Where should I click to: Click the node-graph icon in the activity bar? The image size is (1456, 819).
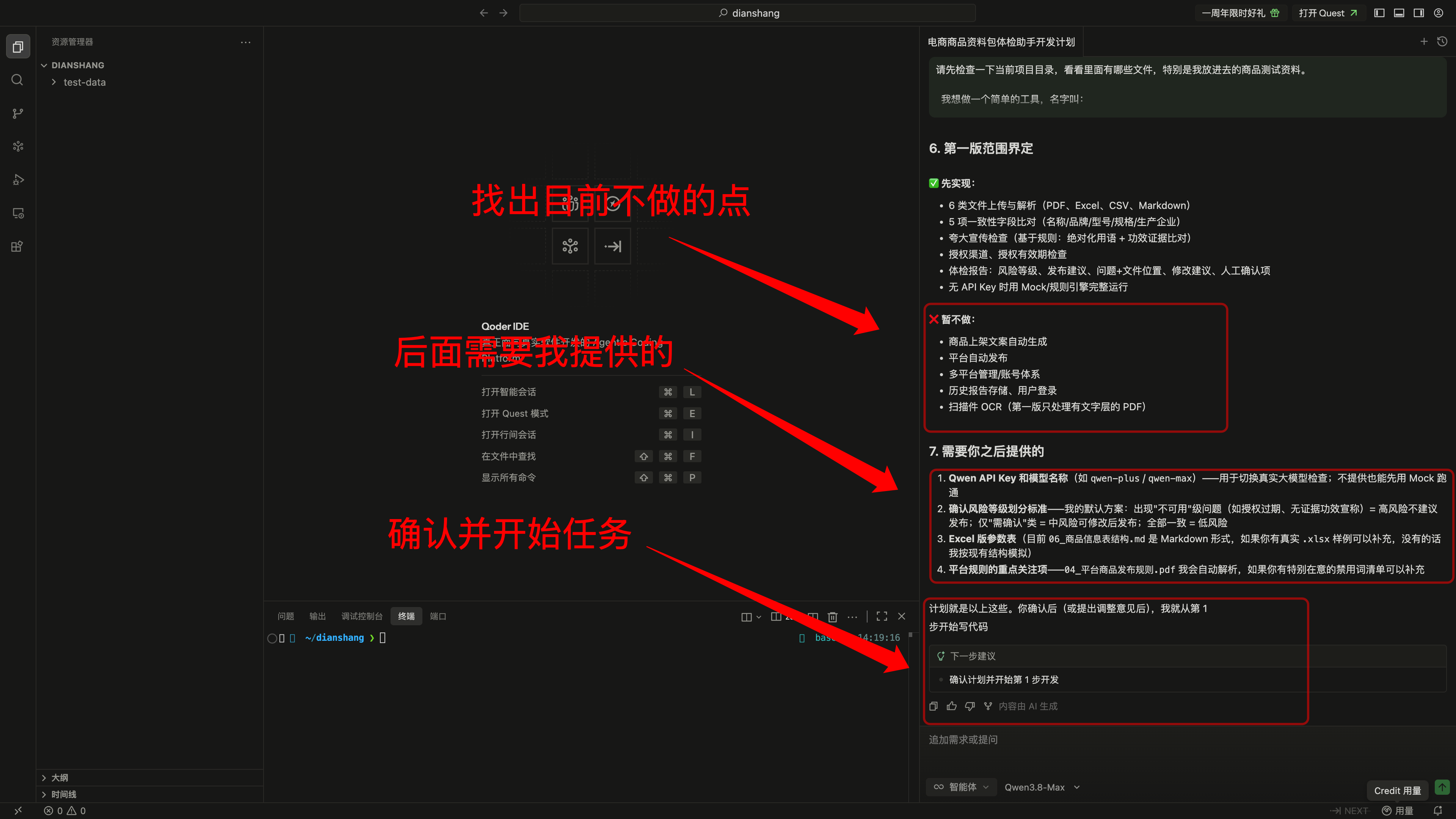click(18, 146)
